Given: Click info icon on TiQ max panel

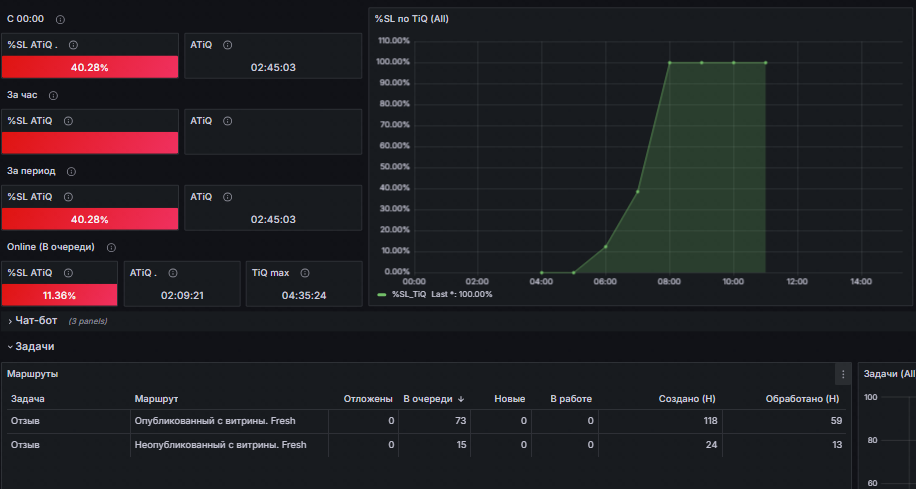Looking at the screenshot, I should pos(304,273).
